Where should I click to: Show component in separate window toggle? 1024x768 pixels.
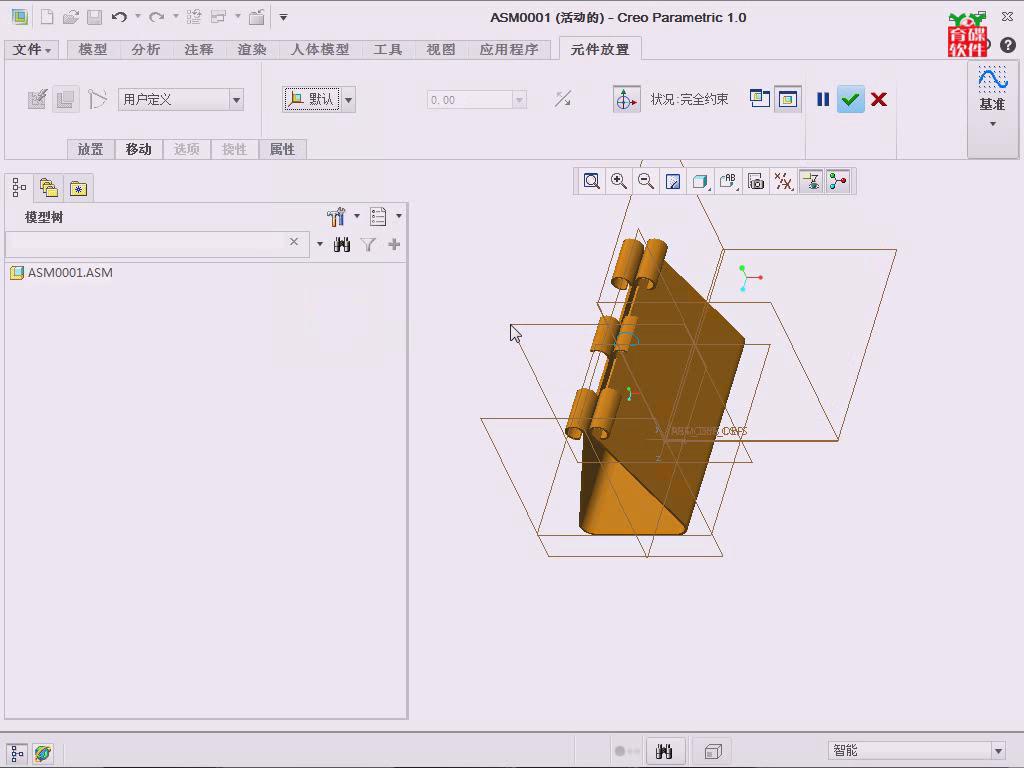pos(760,99)
